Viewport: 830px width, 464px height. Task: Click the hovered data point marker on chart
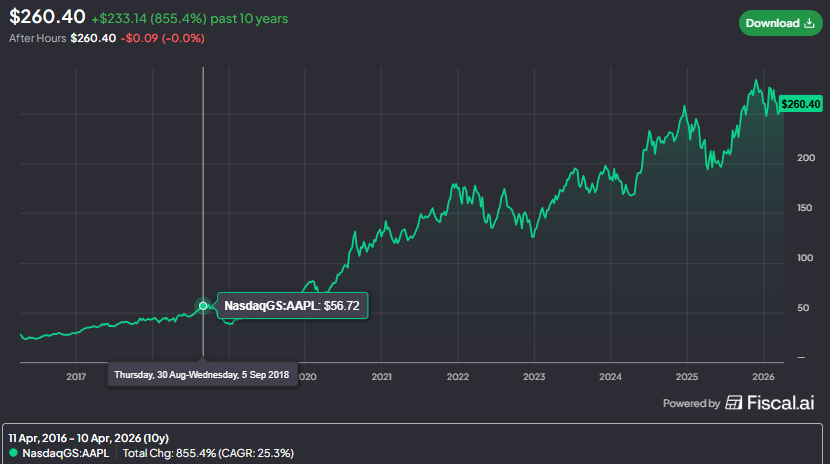[203, 306]
